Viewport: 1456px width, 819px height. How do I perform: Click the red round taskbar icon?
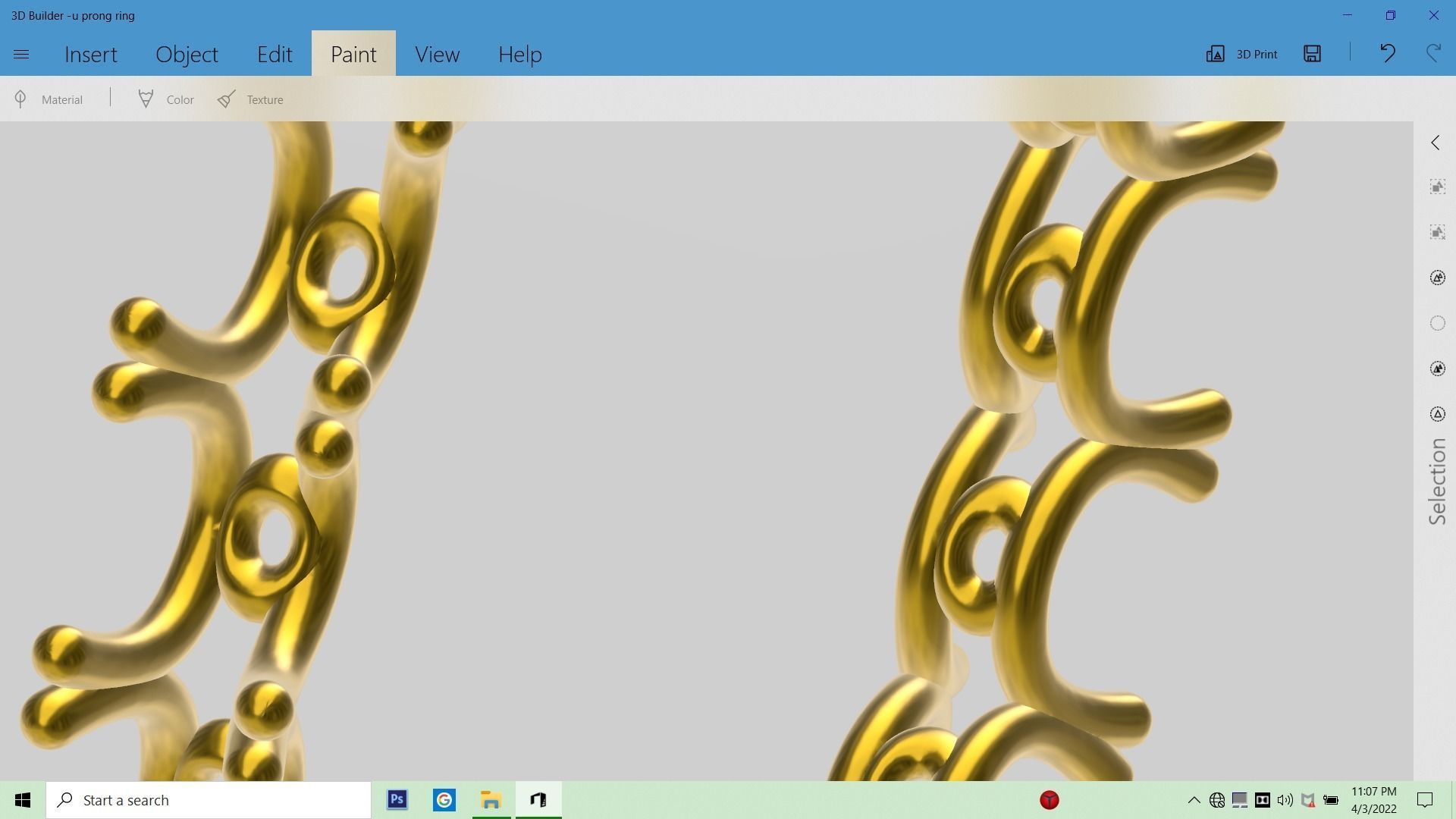pyautogui.click(x=1050, y=800)
